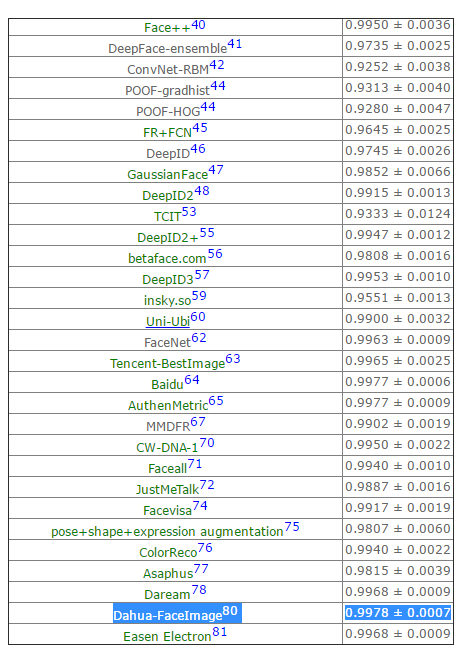
Task: Open the pose+shape+expression augmentation link
Action: (167, 531)
